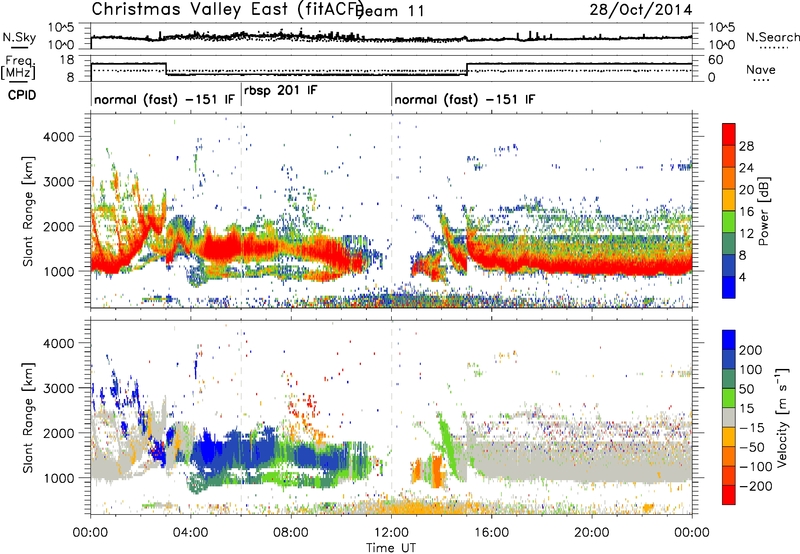Click the "1000" tick in the velocity panel
Image resolution: width=800 pixels, height=554 pixels.
[58, 478]
